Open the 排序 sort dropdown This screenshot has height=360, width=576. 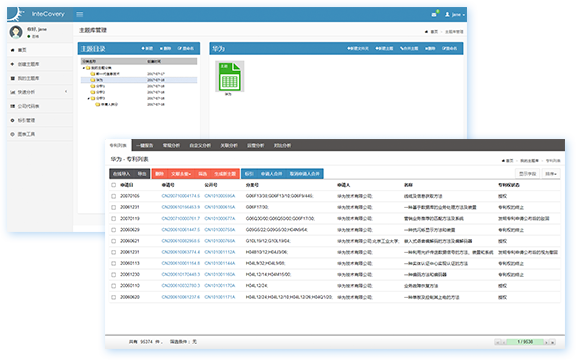551,174
